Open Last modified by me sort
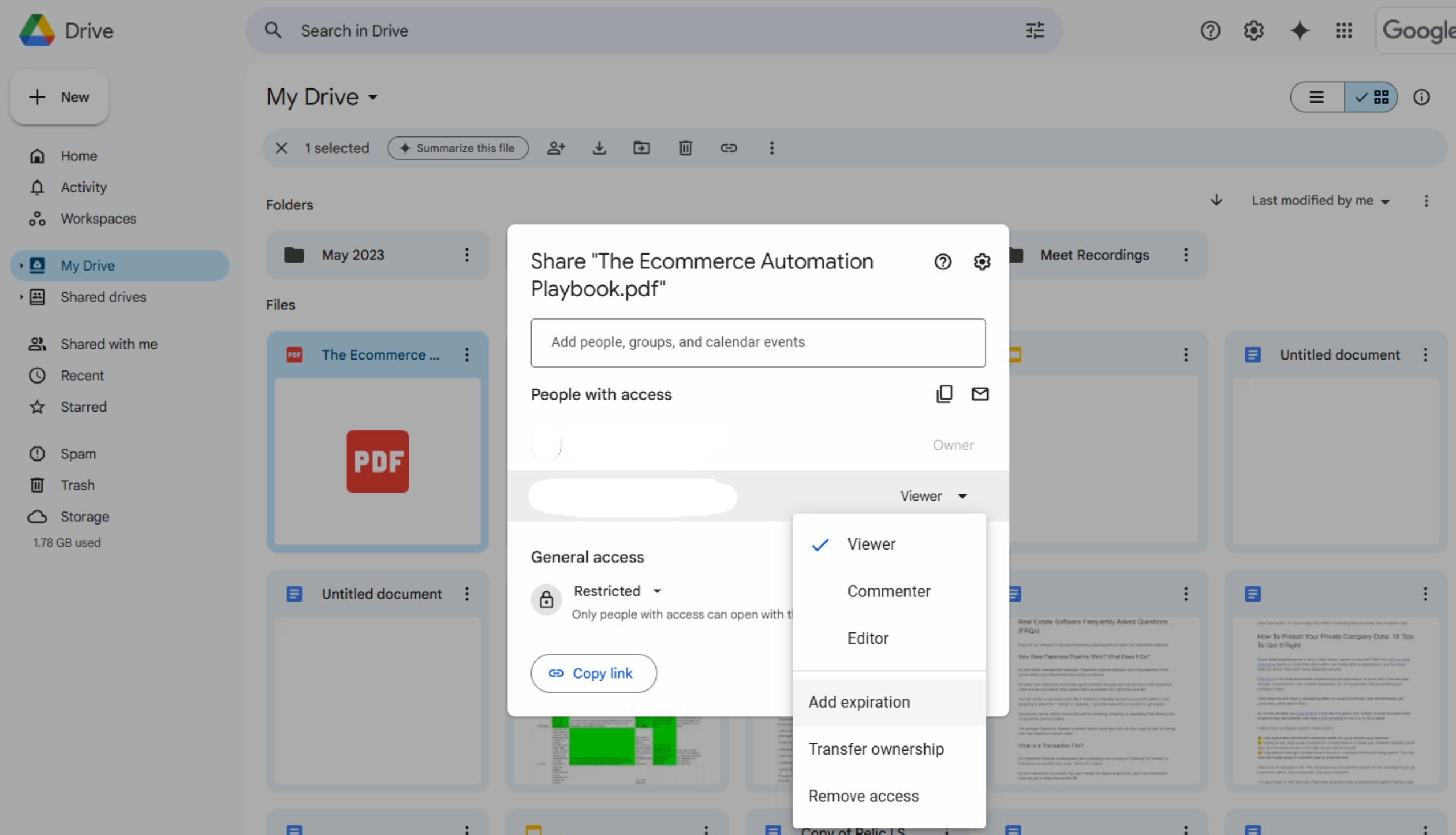This screenshot has width=1456, height=835. pyautogui.click(x=1320, y=201)
